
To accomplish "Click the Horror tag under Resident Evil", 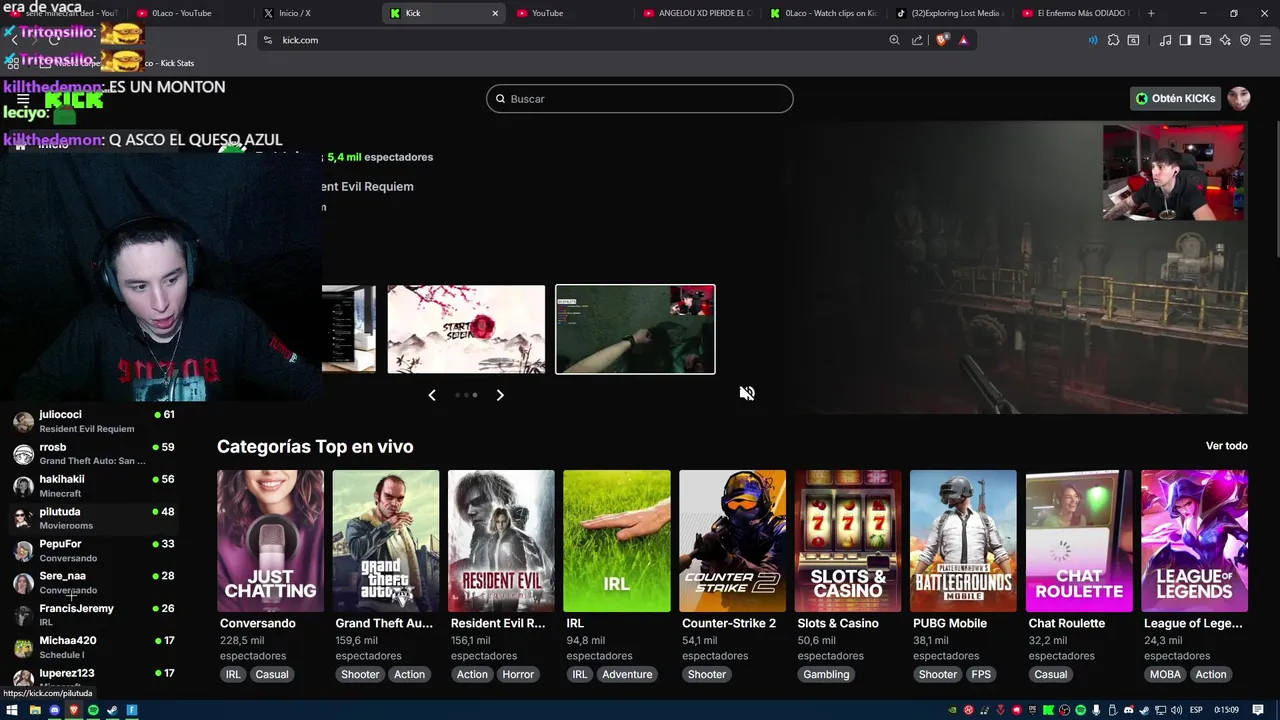I will pyautogui.click(x=518, y=674).
